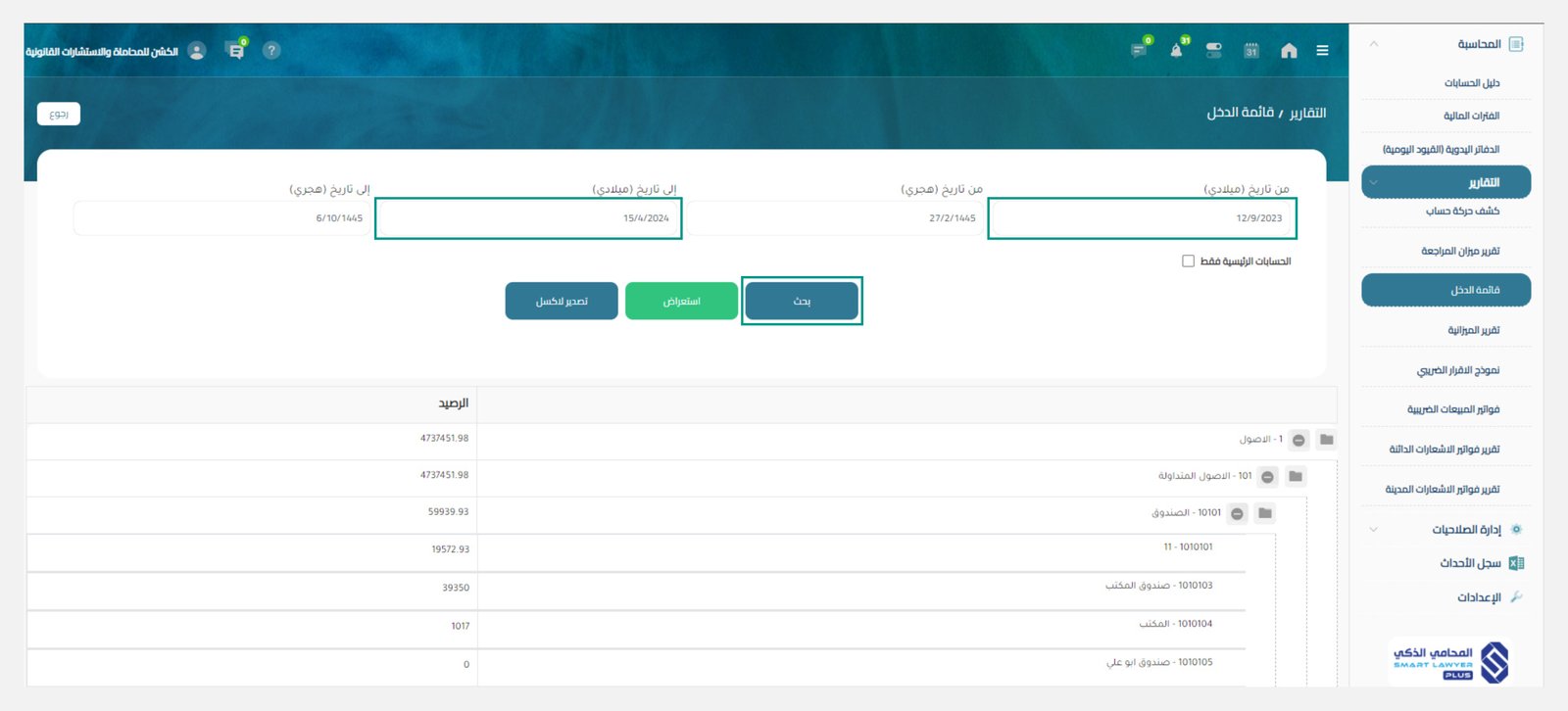Tick the الحسابات الرئيسية فقط checkbox
The image size is (1568, 711).
point(1188,261)
